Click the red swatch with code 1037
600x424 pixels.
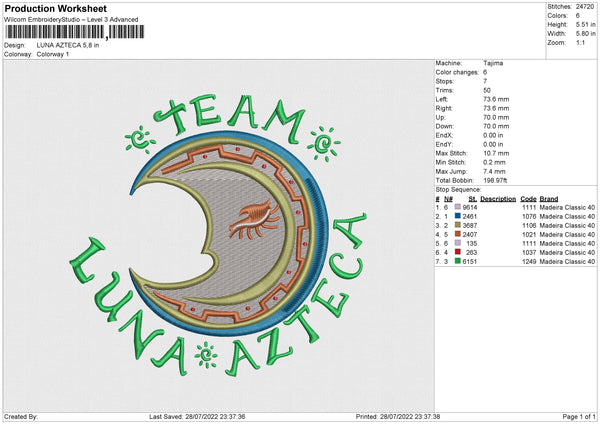pyautogui.click(x=457, y=252)
